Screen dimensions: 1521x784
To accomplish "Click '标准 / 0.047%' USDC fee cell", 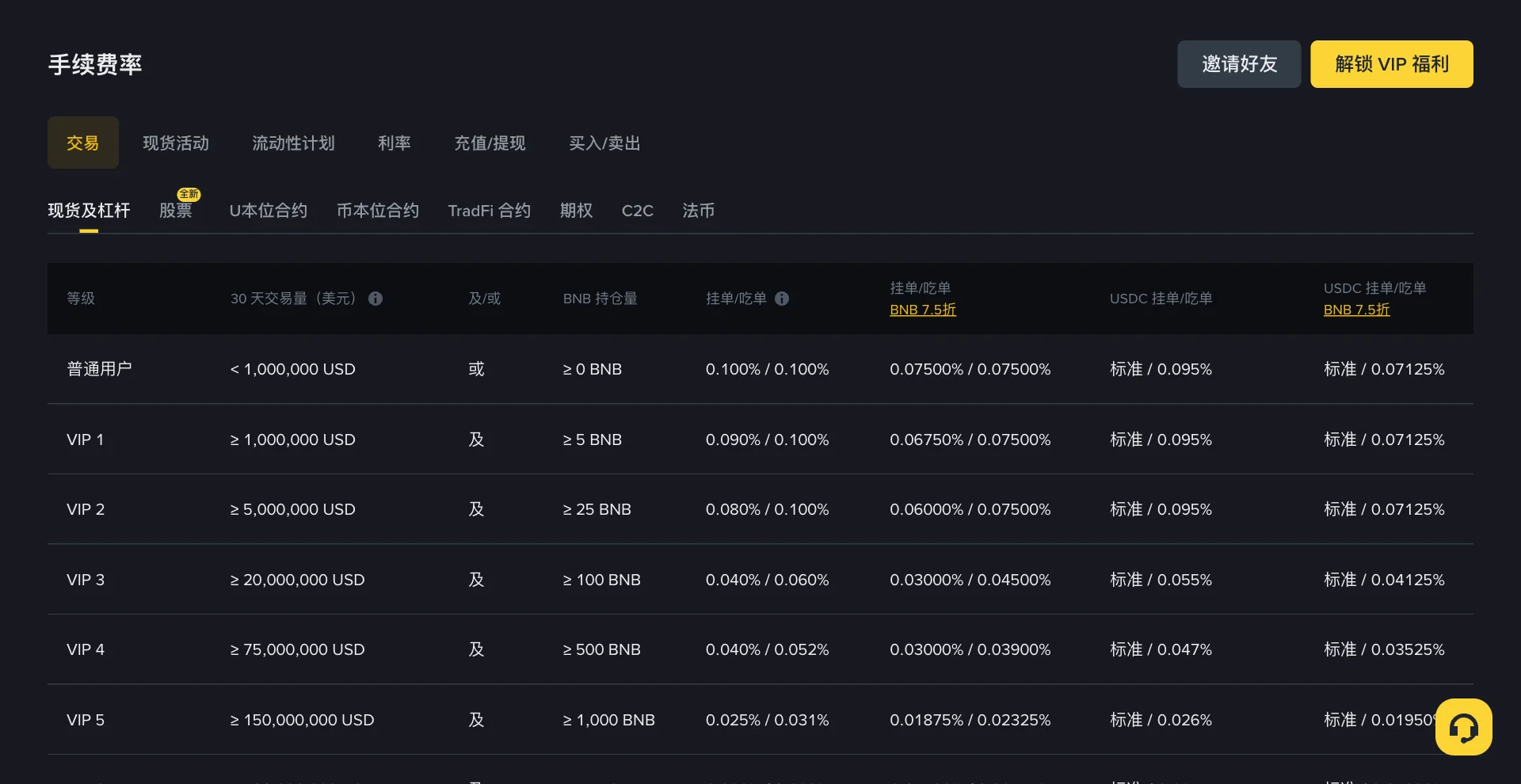I will [1161, 649].
